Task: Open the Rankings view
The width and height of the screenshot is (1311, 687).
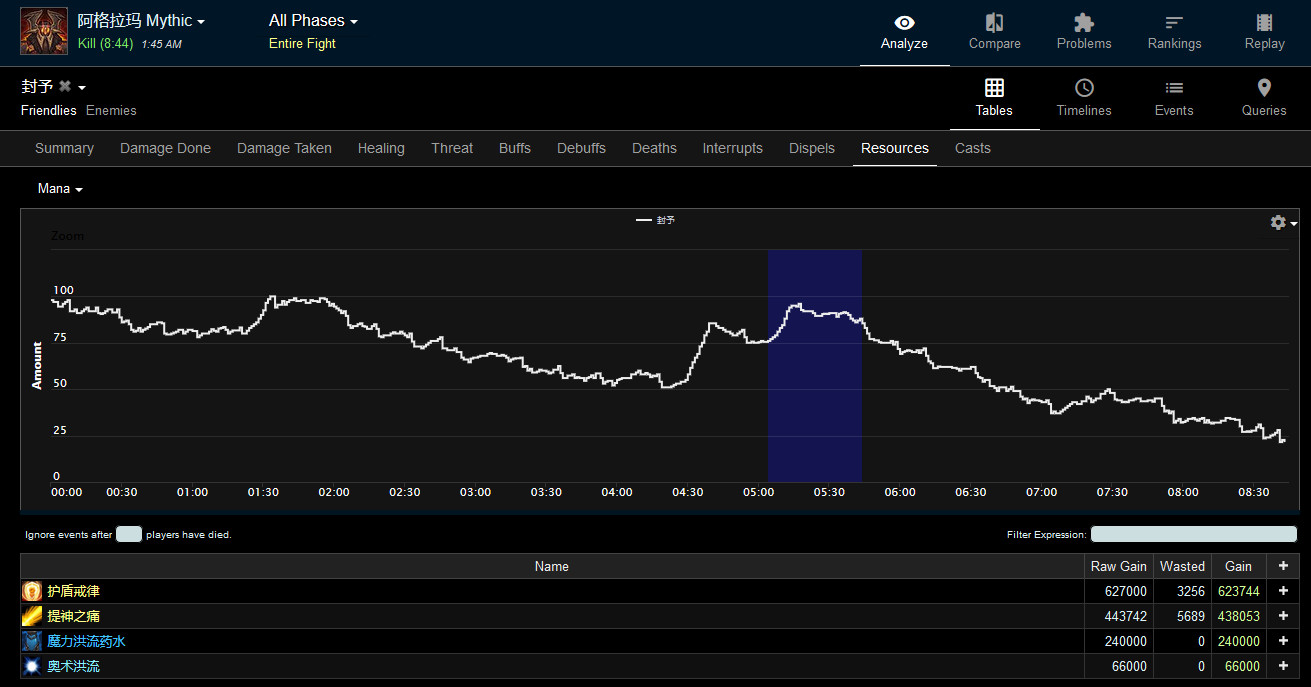Action: pos(1174,23)
